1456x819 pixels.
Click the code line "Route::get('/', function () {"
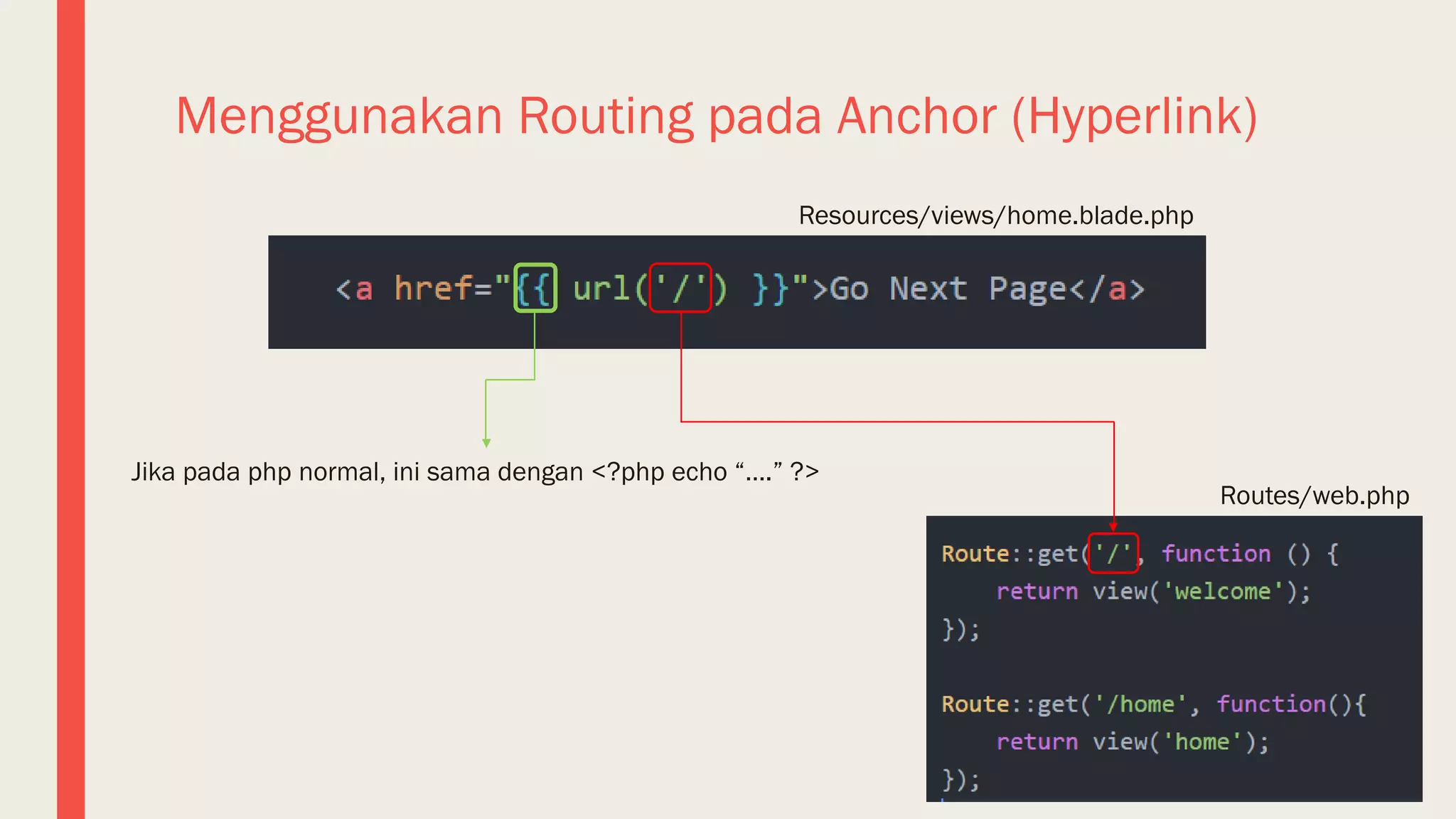click(1140, 554)
